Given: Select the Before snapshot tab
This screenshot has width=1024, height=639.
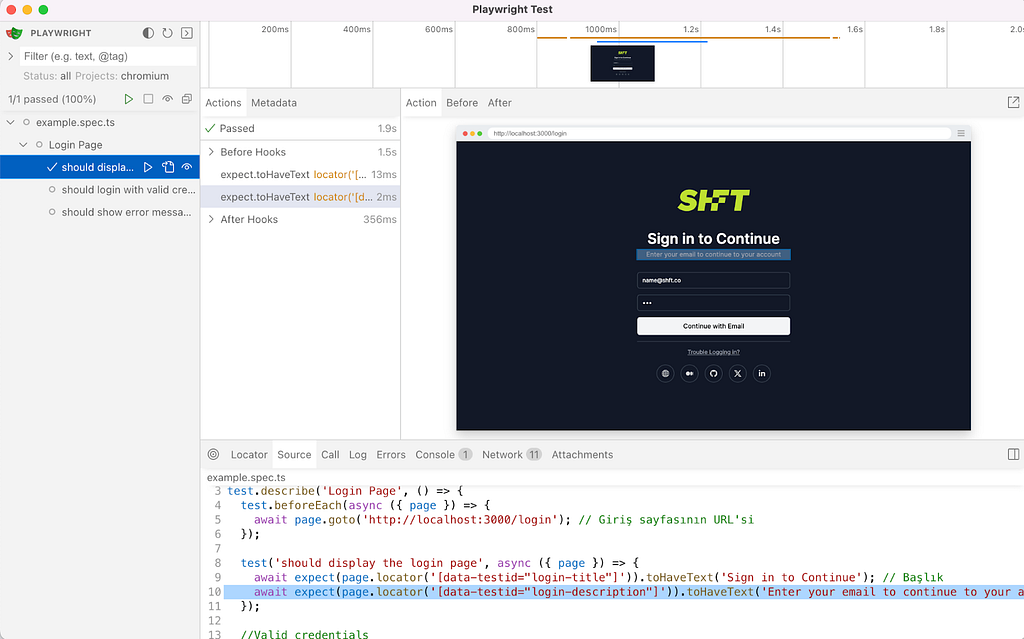Looking at the screenshot, I should [462, 103].
